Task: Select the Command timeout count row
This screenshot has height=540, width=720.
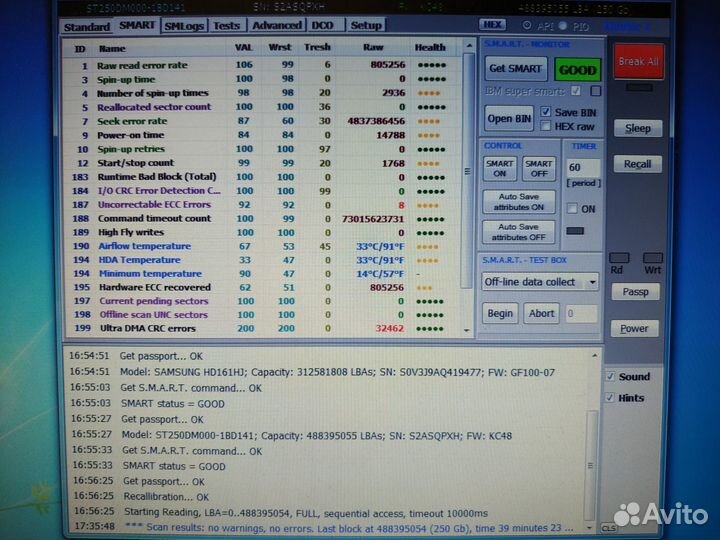Action: 263,219
